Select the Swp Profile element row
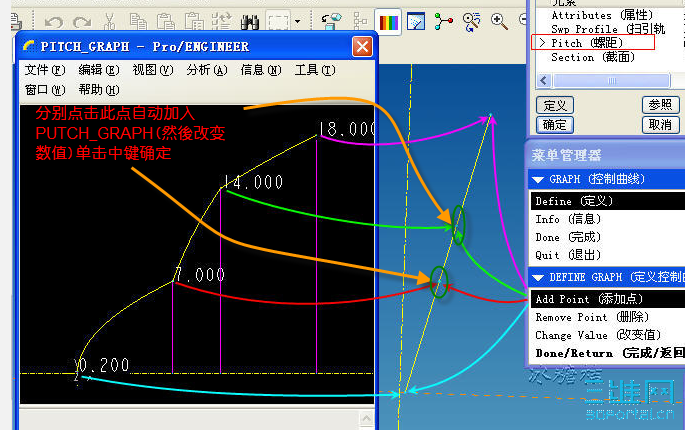 [x=607, y=29]
